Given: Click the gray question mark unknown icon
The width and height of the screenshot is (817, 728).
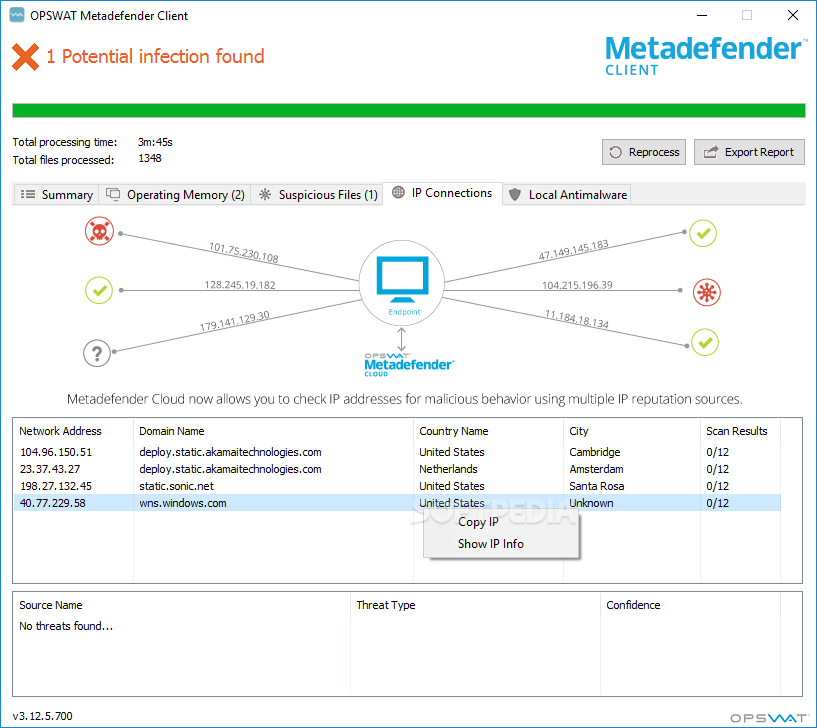Looking at the screenshot, I should coord(97,353).
